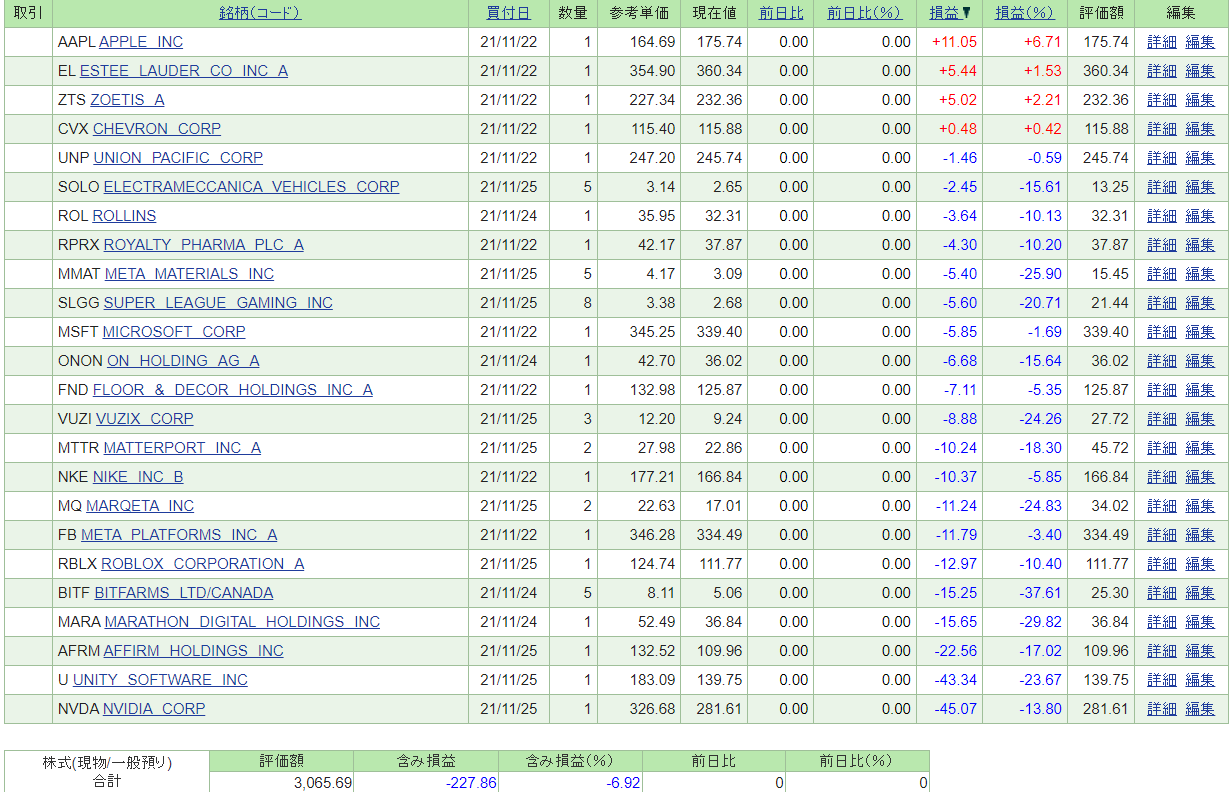Open ROYALTY_PHARMA_PLC_A stock link
Image resolution: width=1229 pixels, height=792 pixels.
tap(204, 245)
